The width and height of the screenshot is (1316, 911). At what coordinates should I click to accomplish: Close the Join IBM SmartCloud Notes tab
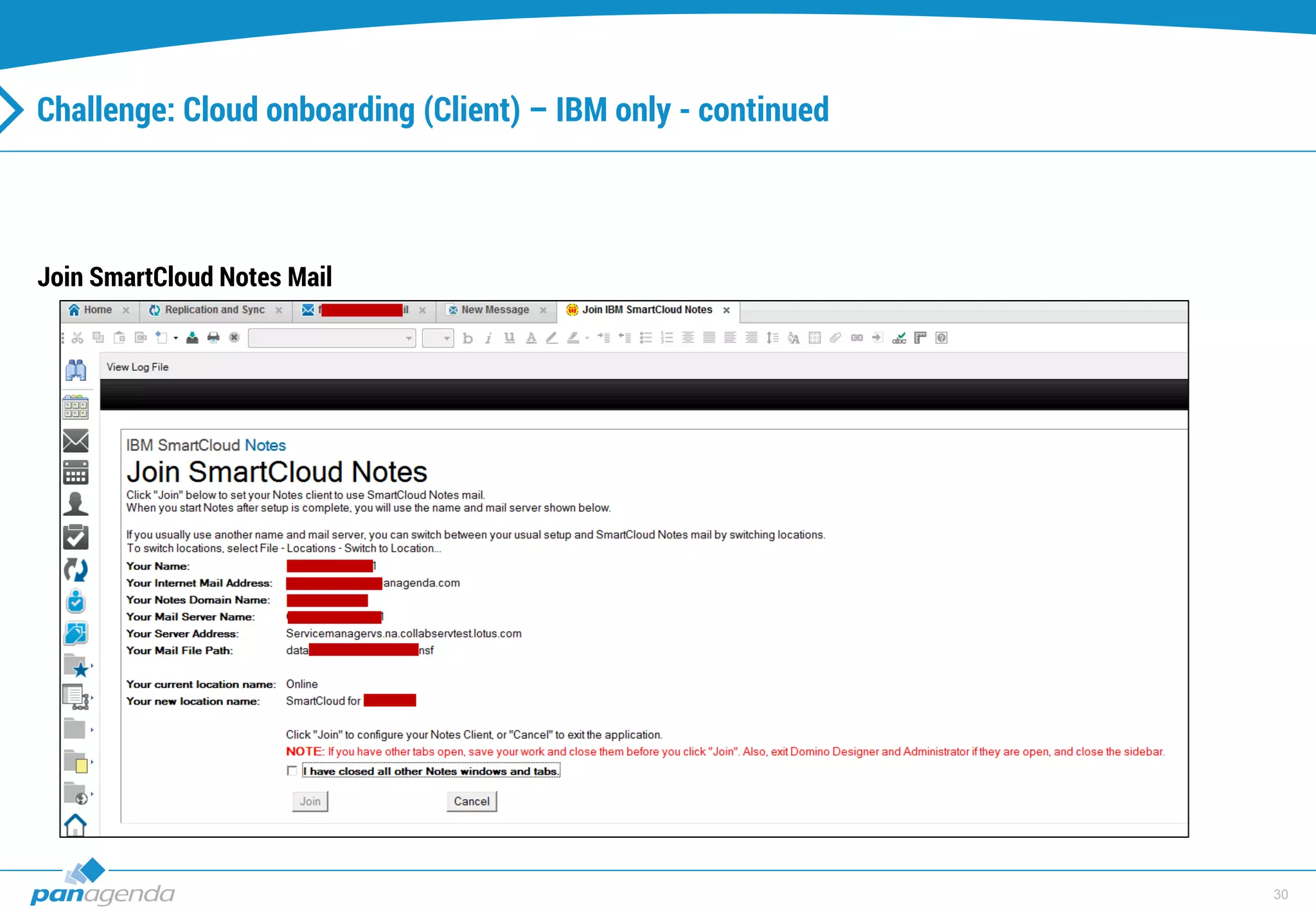727,310
